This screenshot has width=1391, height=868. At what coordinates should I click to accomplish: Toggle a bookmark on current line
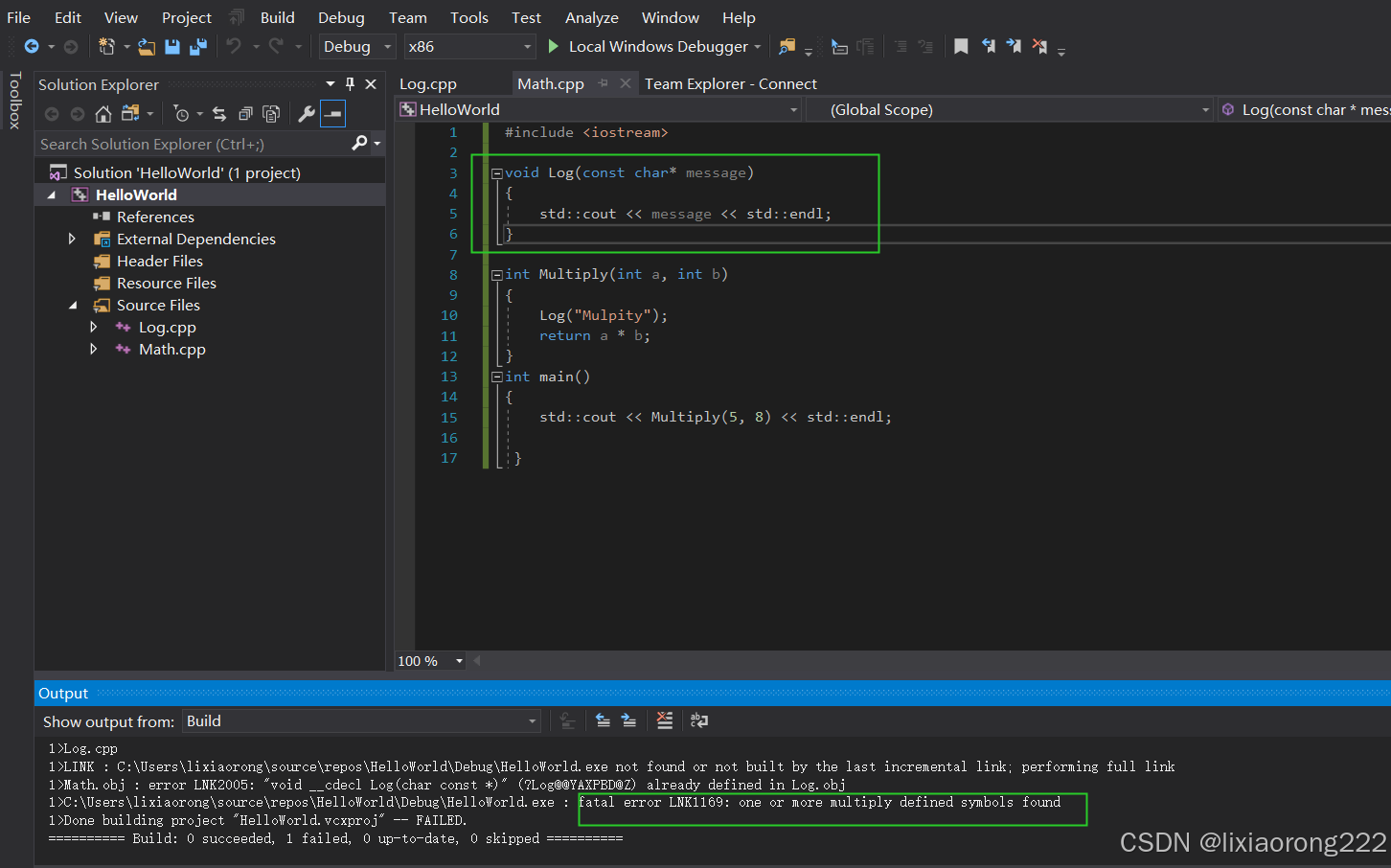961,45
